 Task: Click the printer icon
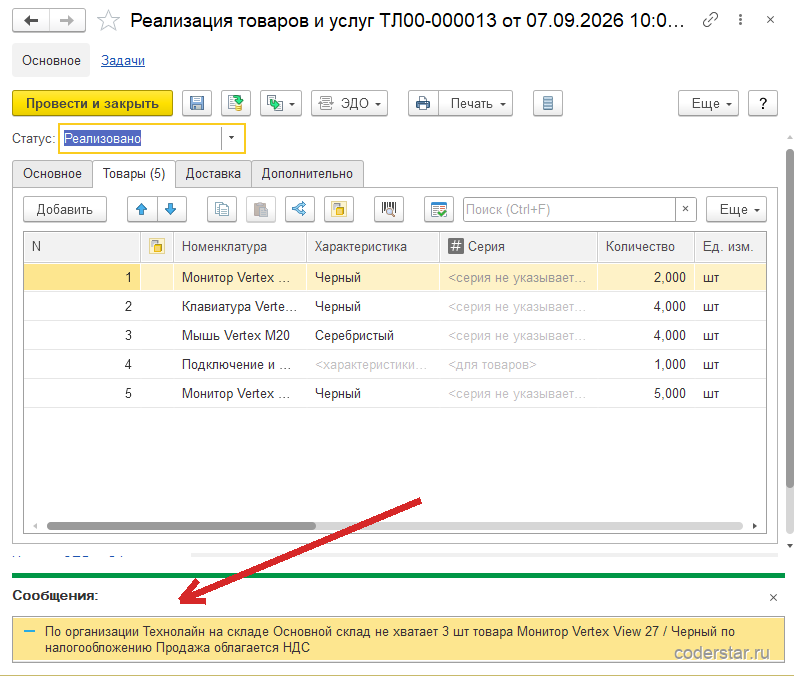click(423, 103)
